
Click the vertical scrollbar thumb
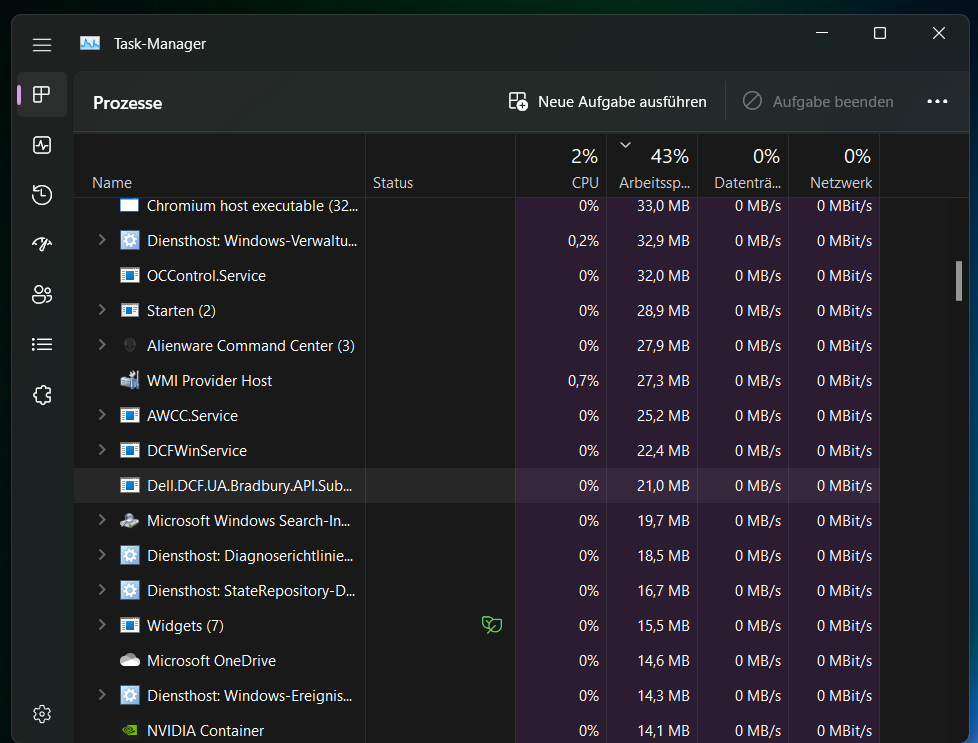click(x=959, y=281)
